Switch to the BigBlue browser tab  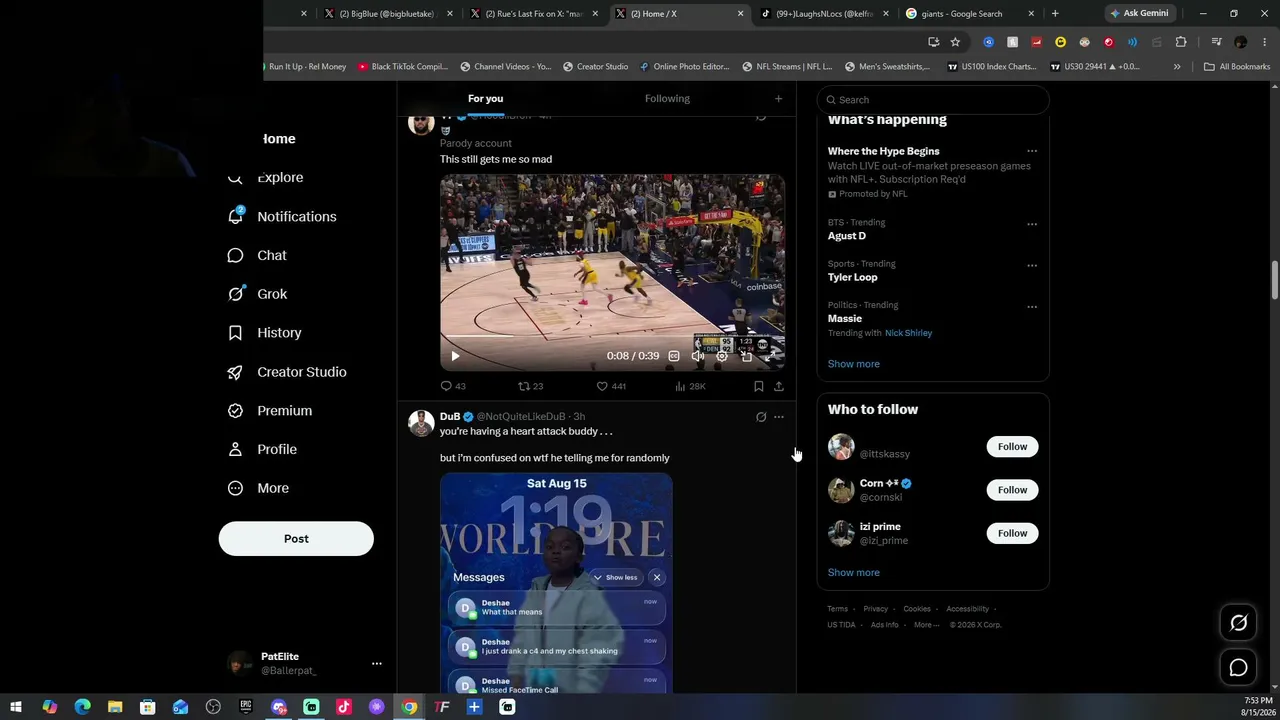(x=386, y=14)
